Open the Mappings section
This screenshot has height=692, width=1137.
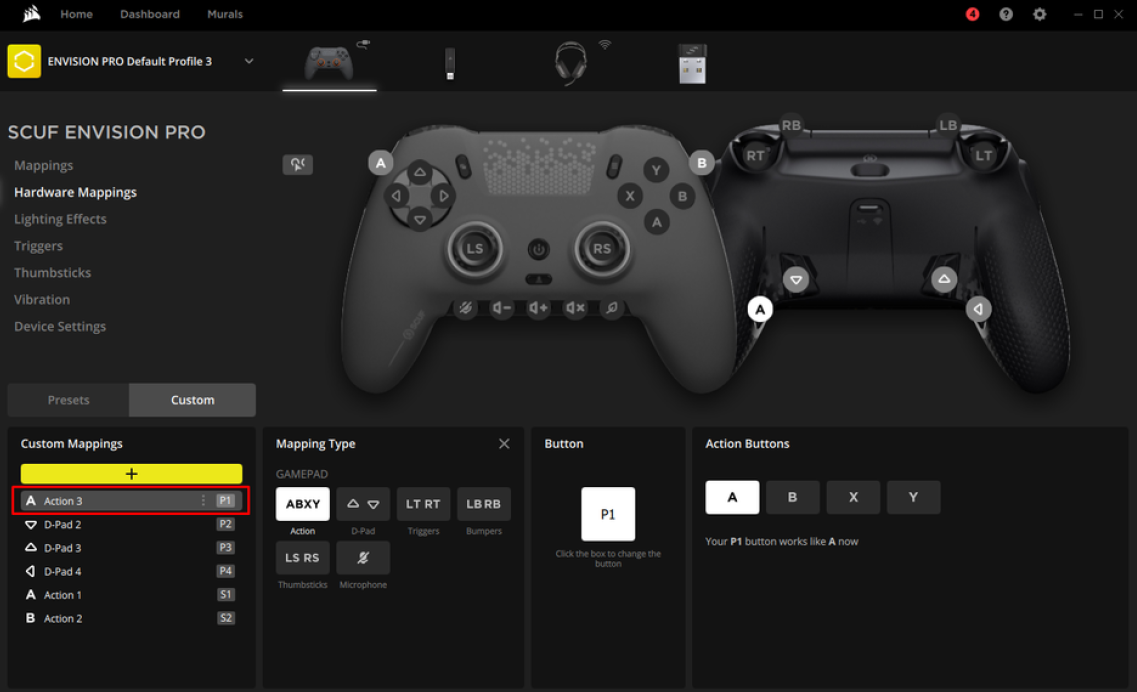44,165
